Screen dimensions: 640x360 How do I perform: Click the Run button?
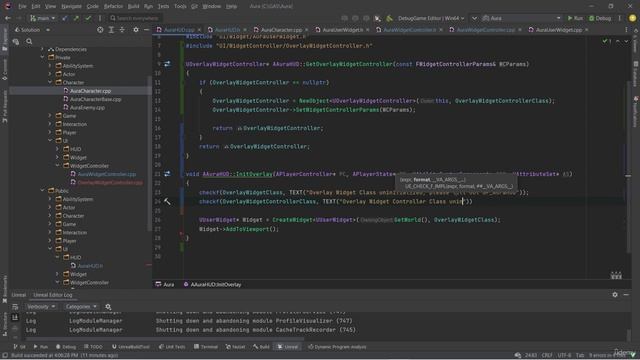(x=575, y=18)
